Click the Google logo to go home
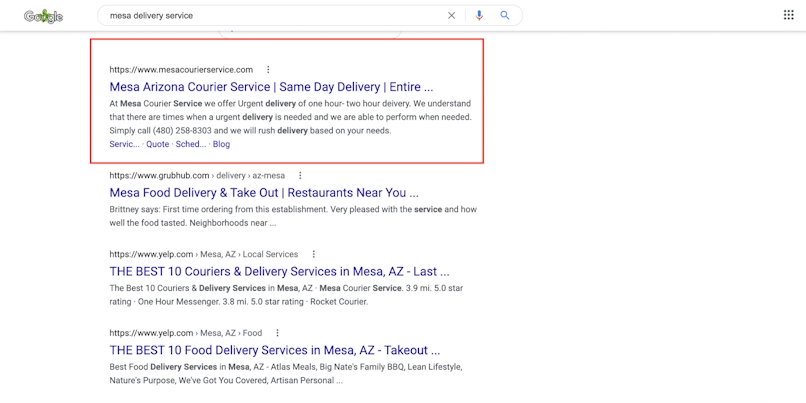The image size is (806, 403). tap(43, 16)
